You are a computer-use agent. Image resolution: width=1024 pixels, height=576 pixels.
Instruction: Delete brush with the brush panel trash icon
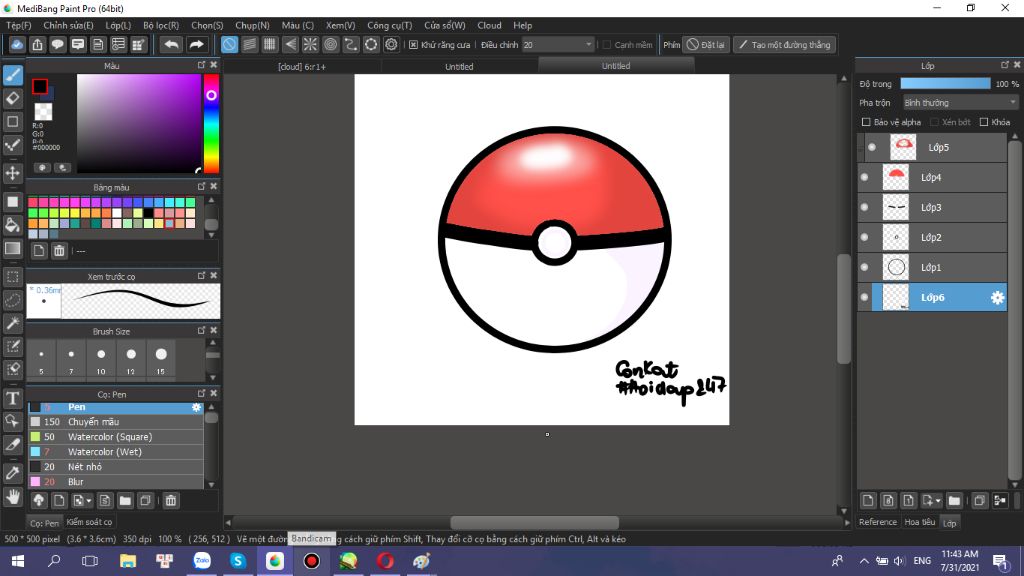click(x=170, y=501)
